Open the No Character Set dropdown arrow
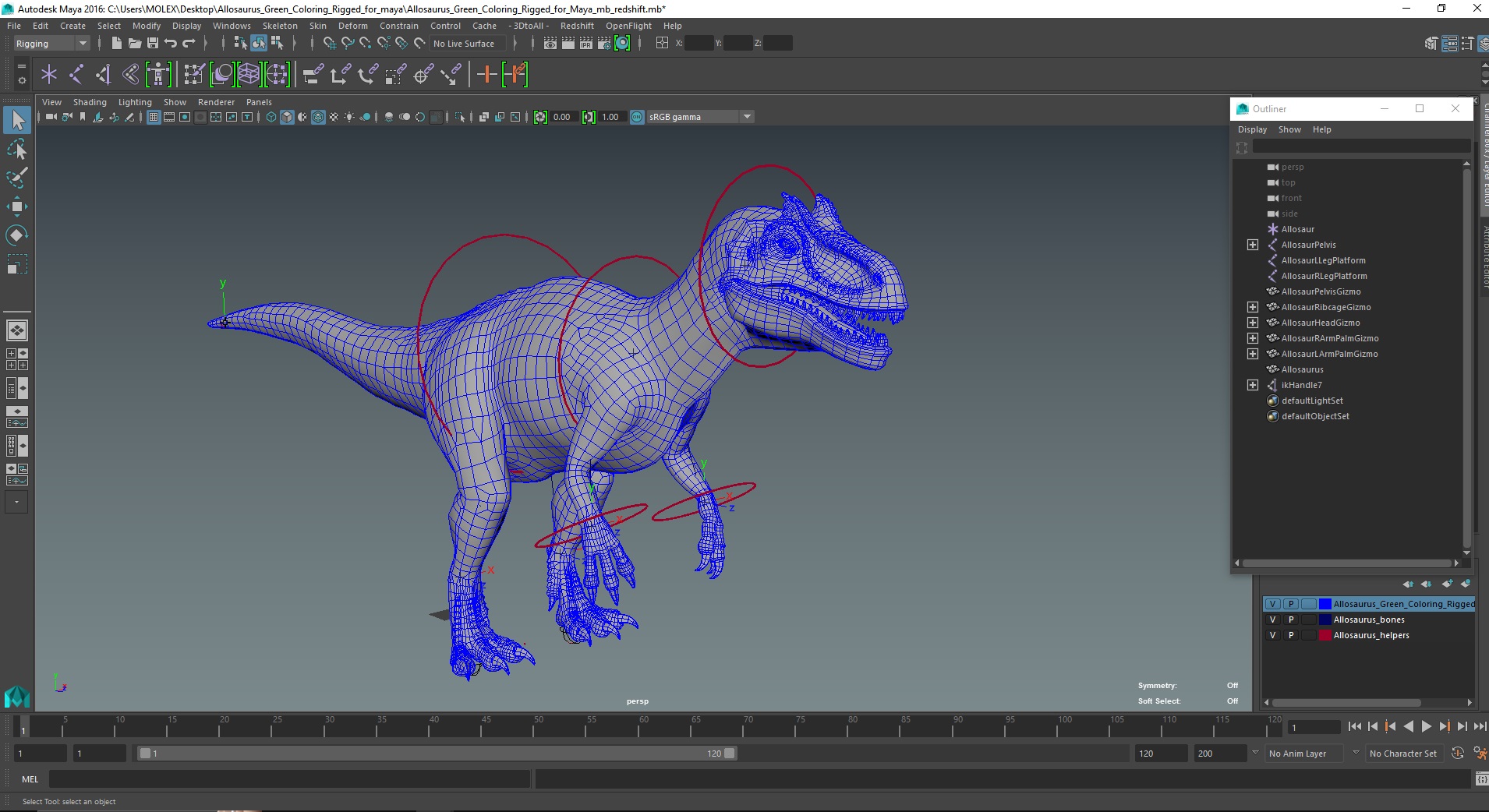The image size is (1489, 812). pos(1356,753)
